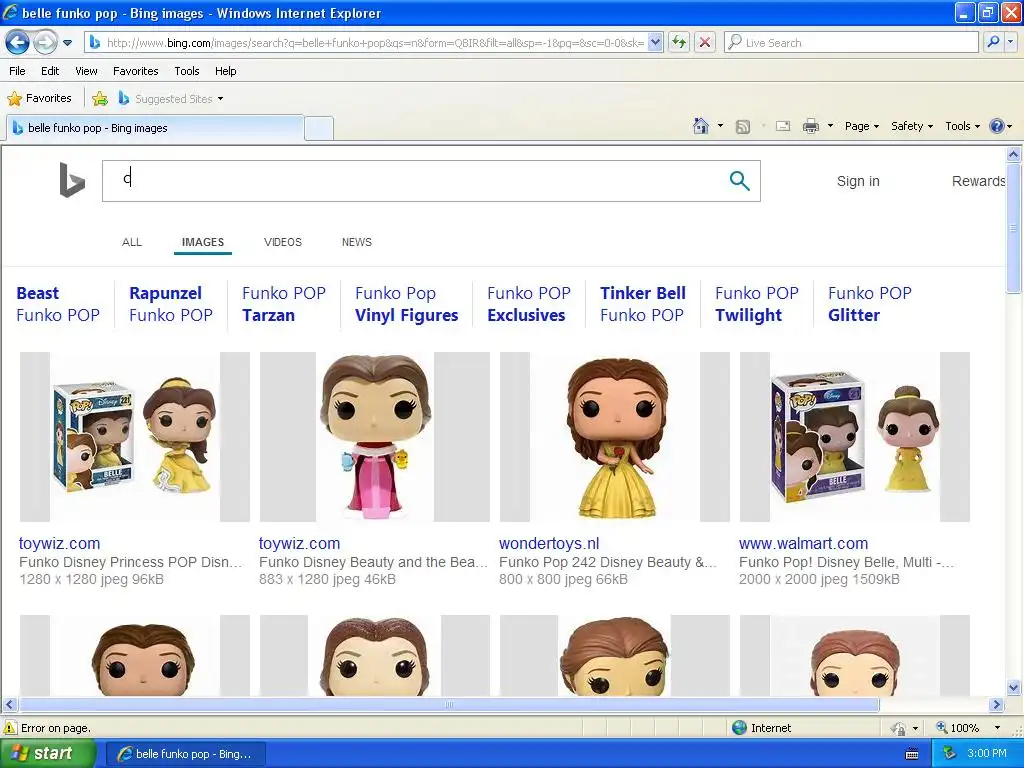Click the RSS feeds icon
Screen dimensions: 1024x768
(743, 127)
